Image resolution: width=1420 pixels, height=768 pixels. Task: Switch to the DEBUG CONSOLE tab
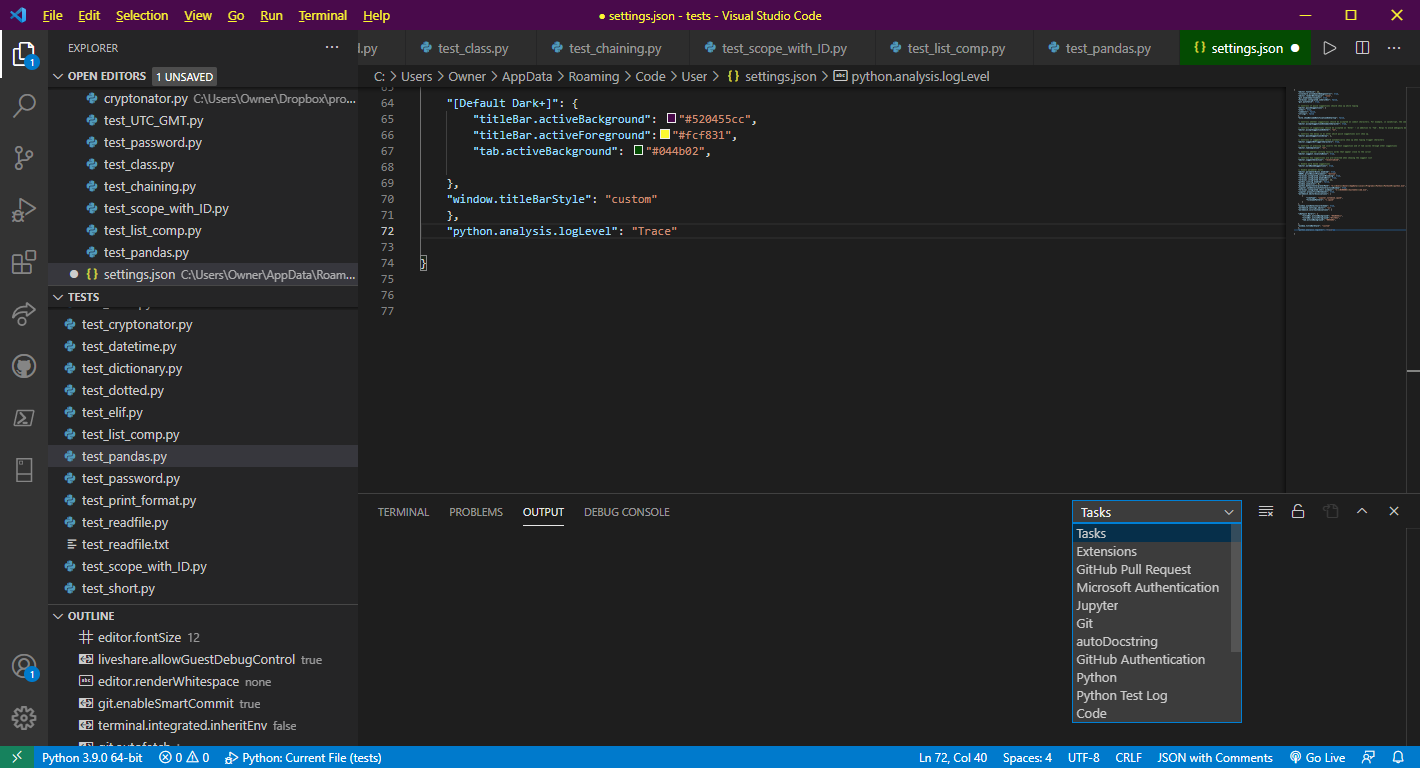click(x=626, y=511)
